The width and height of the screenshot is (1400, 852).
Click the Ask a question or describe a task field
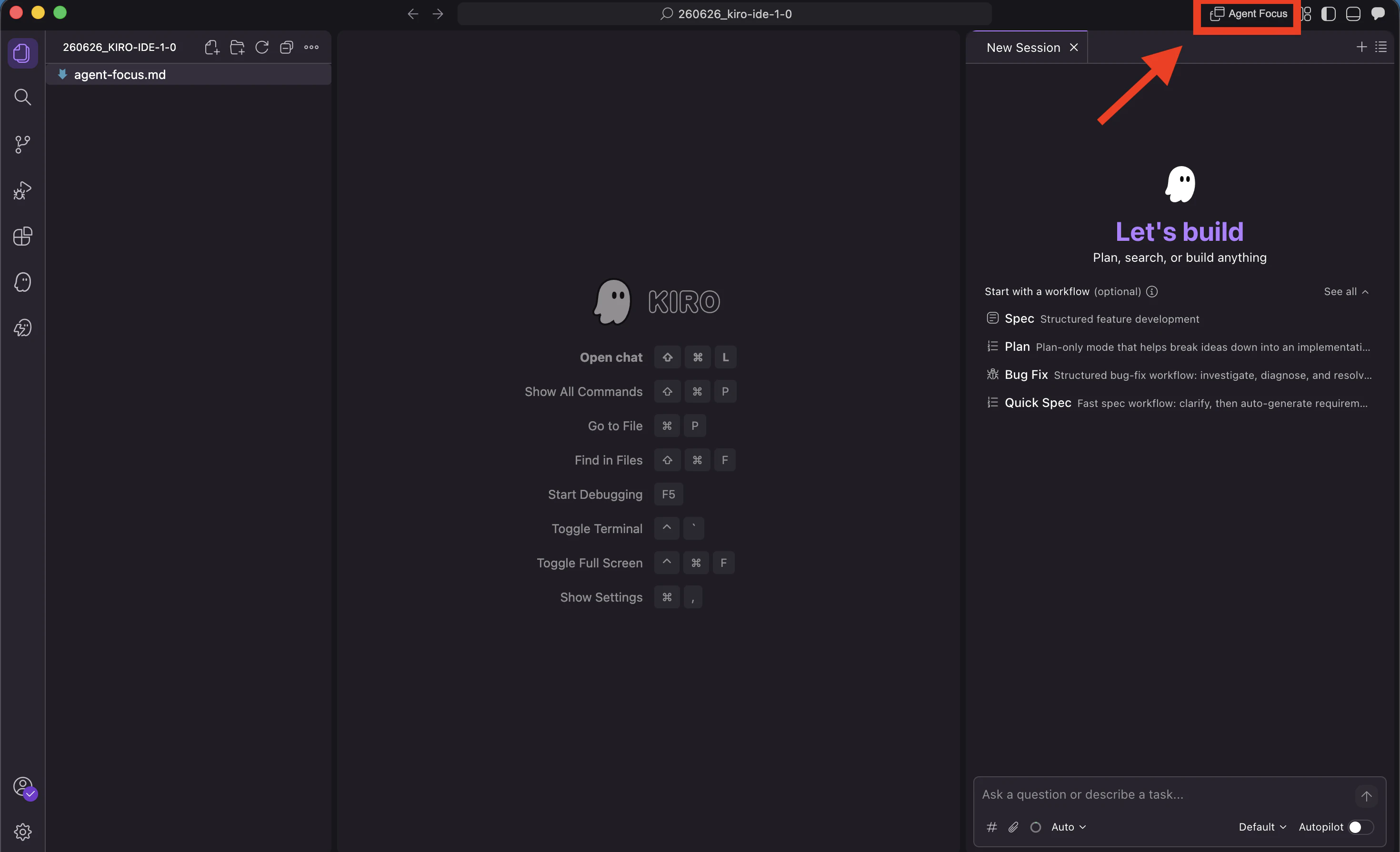tap(1165, 794)
